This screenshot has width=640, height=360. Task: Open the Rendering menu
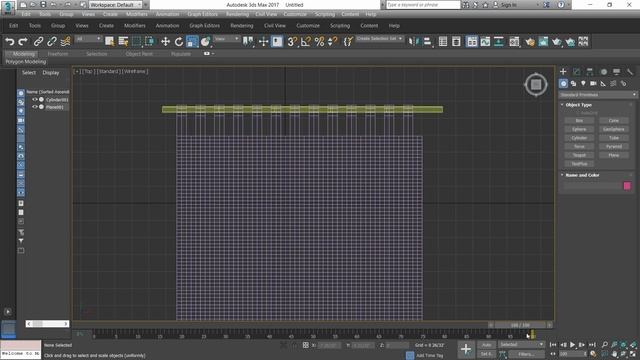[x=242, y=25]
